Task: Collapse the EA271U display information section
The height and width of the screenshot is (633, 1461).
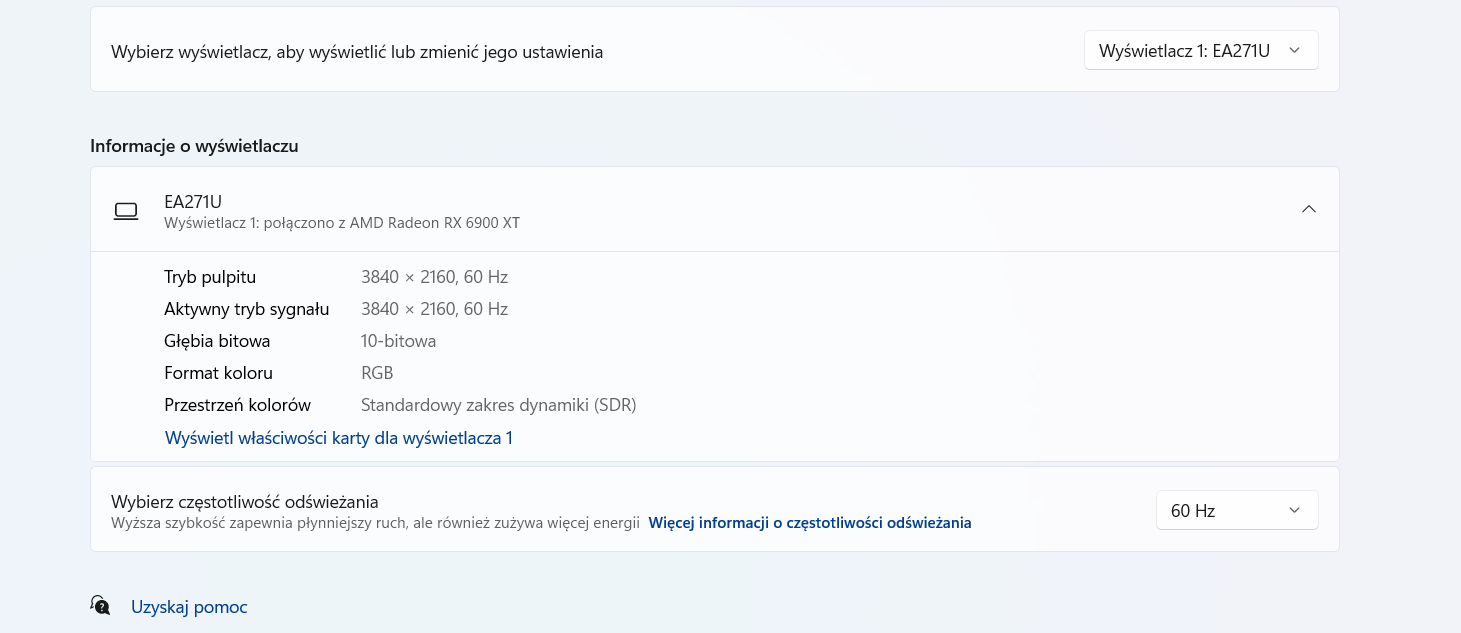Action: [x=1308, y=209]
